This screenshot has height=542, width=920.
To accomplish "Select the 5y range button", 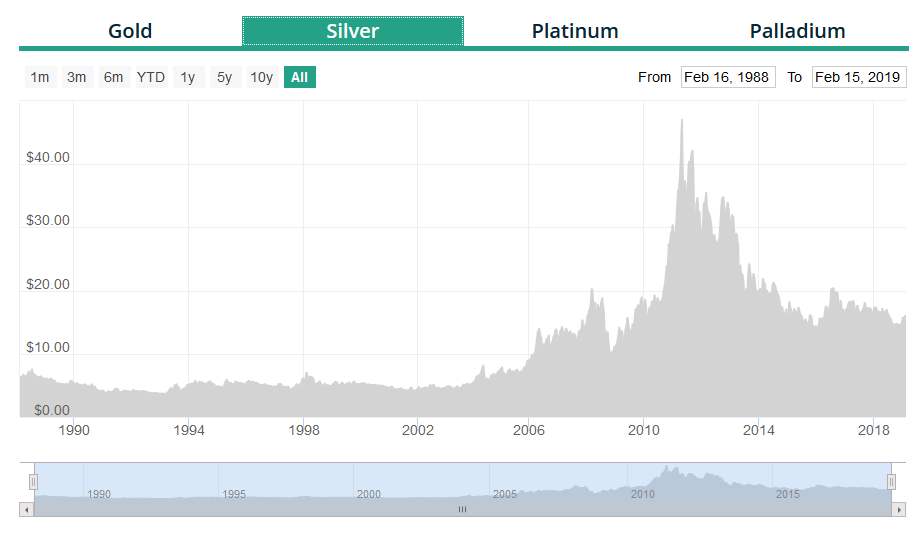I will [224, 77].
